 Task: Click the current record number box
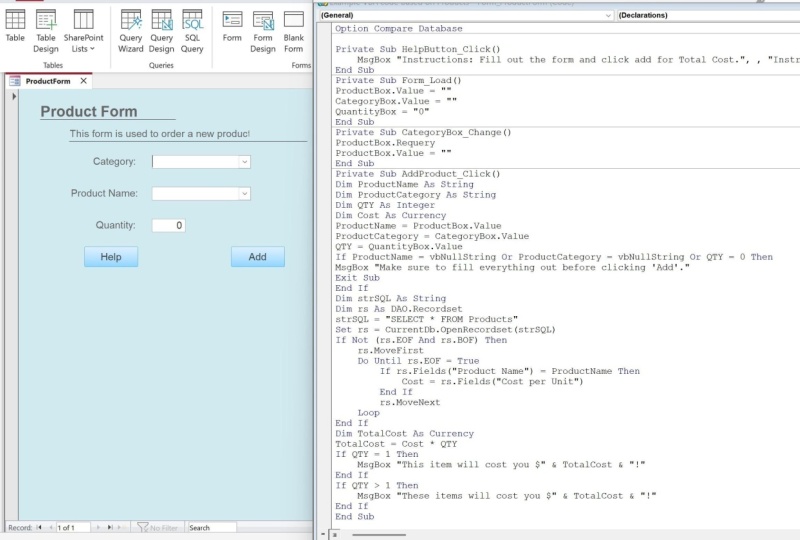pos(73,527)
